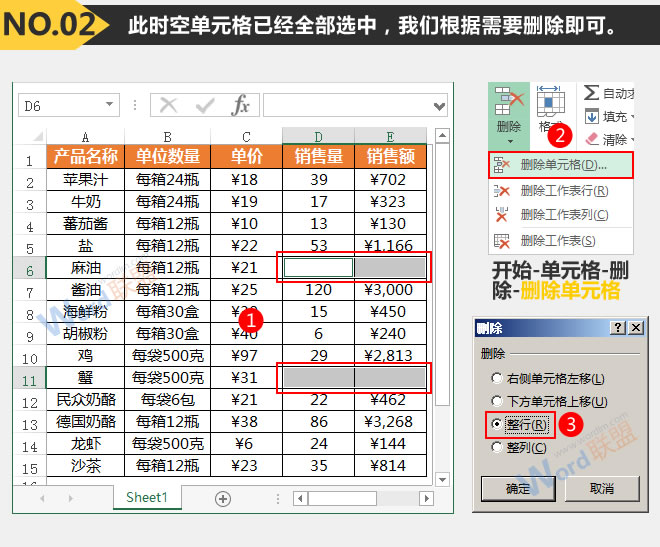
Task: Open the Name Box dropdown arrow
Action: tap(109, 106)
